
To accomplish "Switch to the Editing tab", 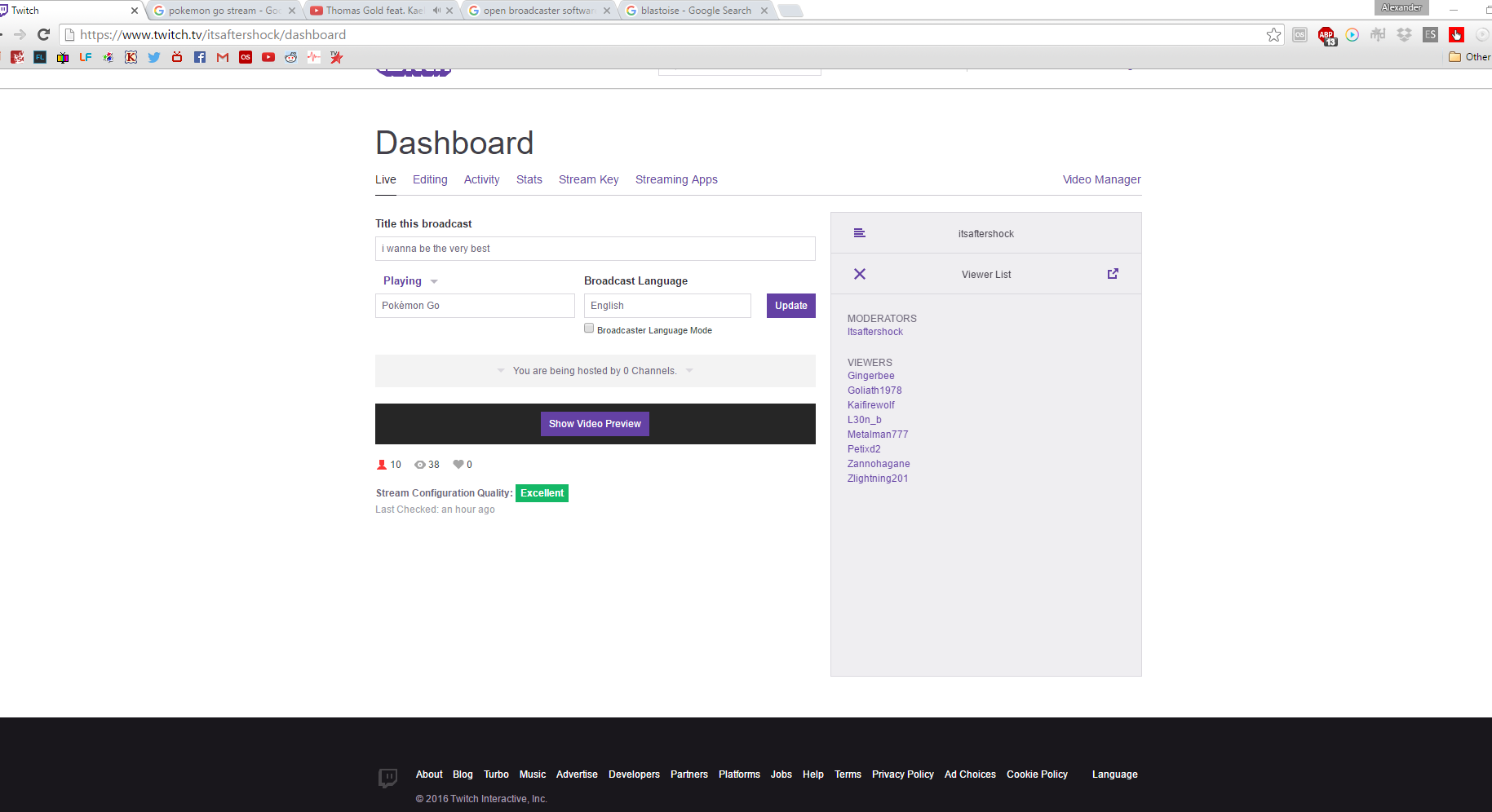I will click(x=430, y=179).
